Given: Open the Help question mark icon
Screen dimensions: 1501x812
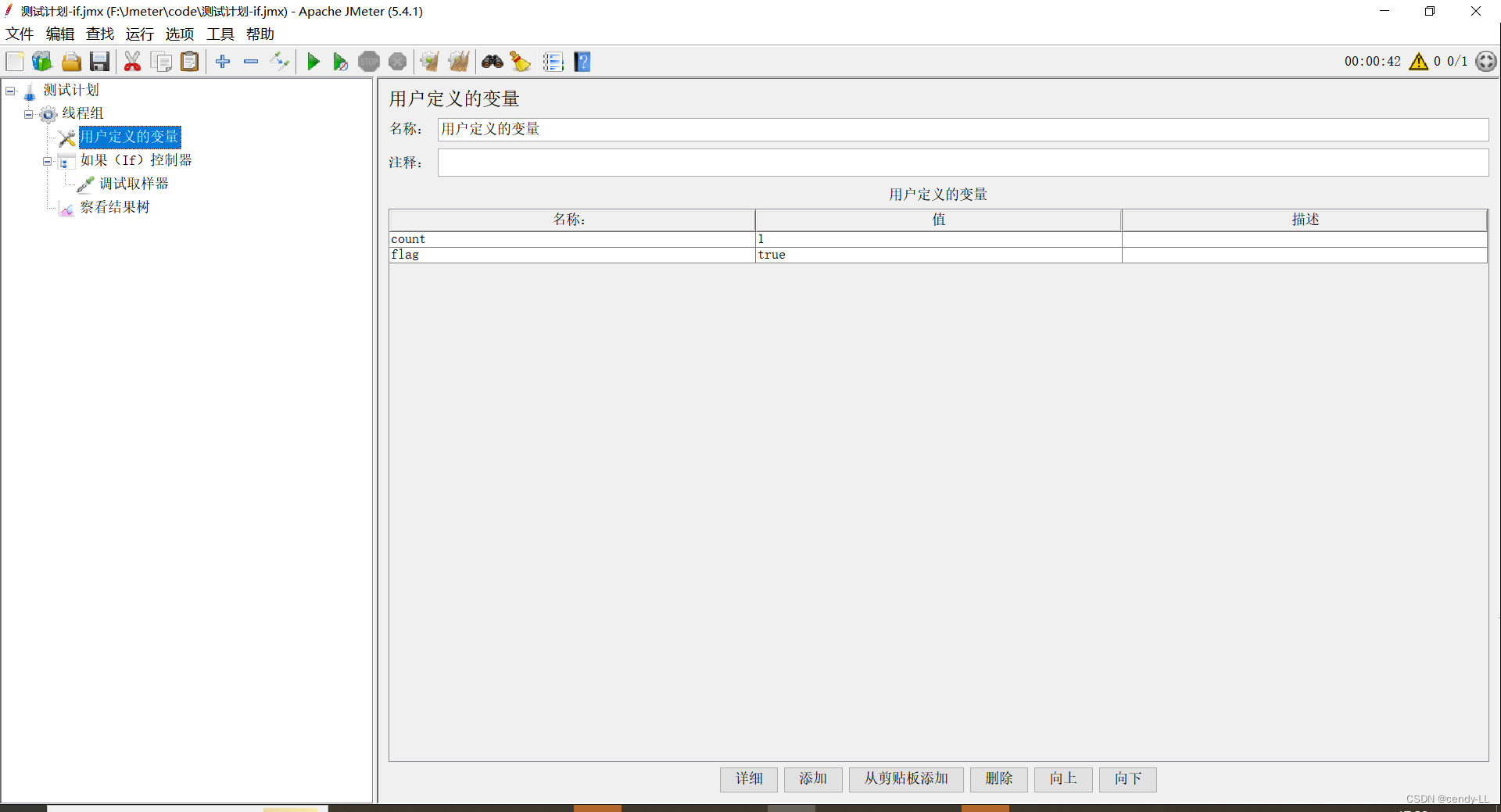Looking at the screenshot, I should point(582,62).
